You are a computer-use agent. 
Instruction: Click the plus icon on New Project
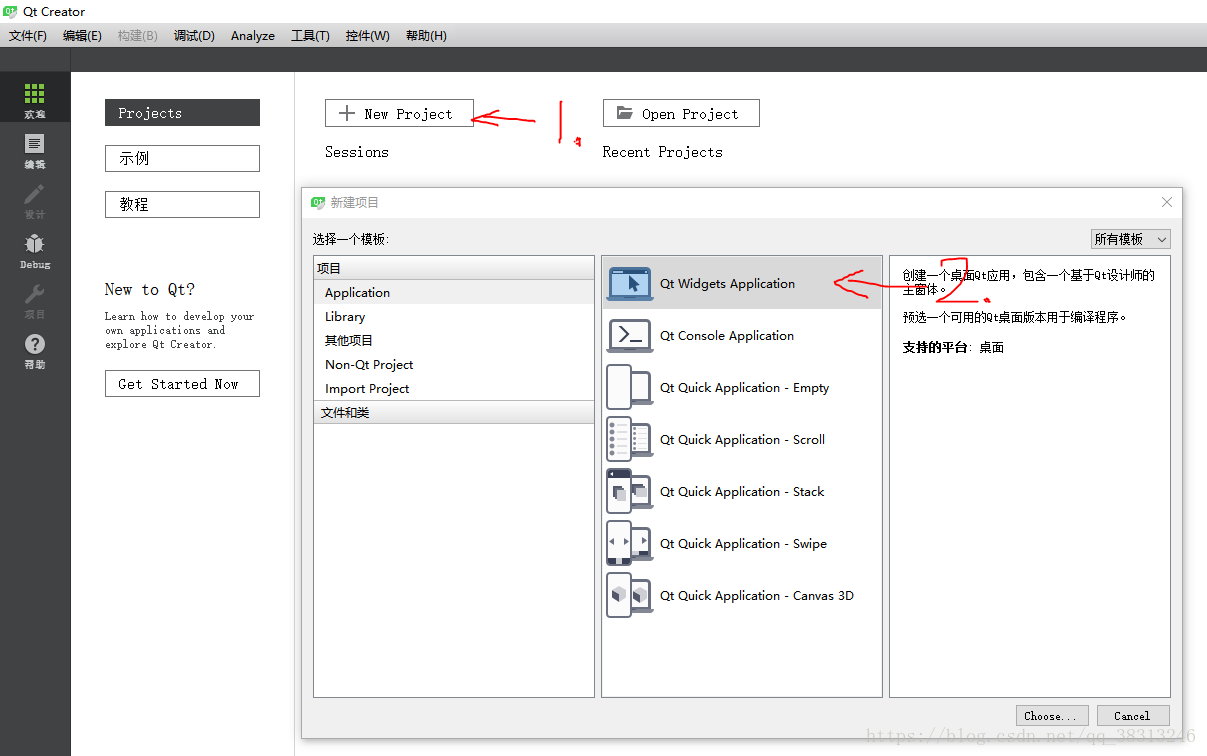(347, 113)
